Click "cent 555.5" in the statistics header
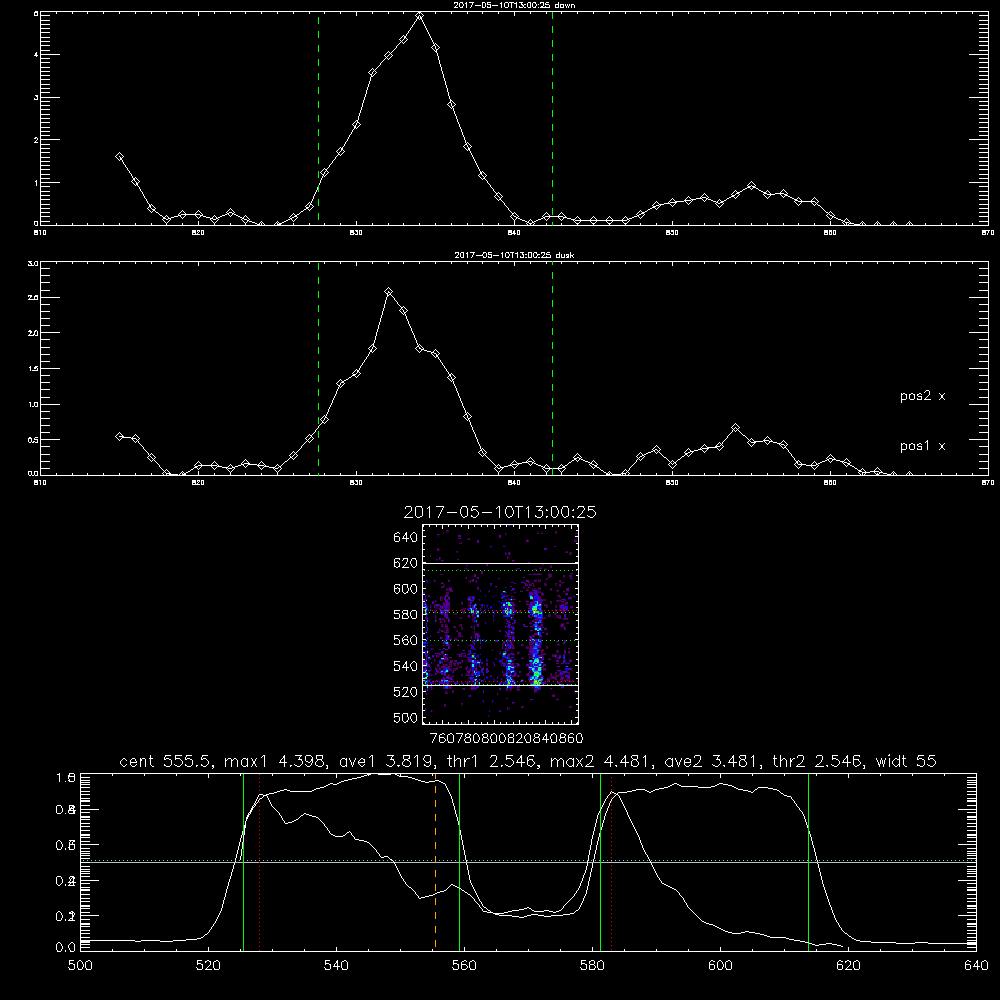This screenshot has height=1000, width=1000. (x=169, y=761)
